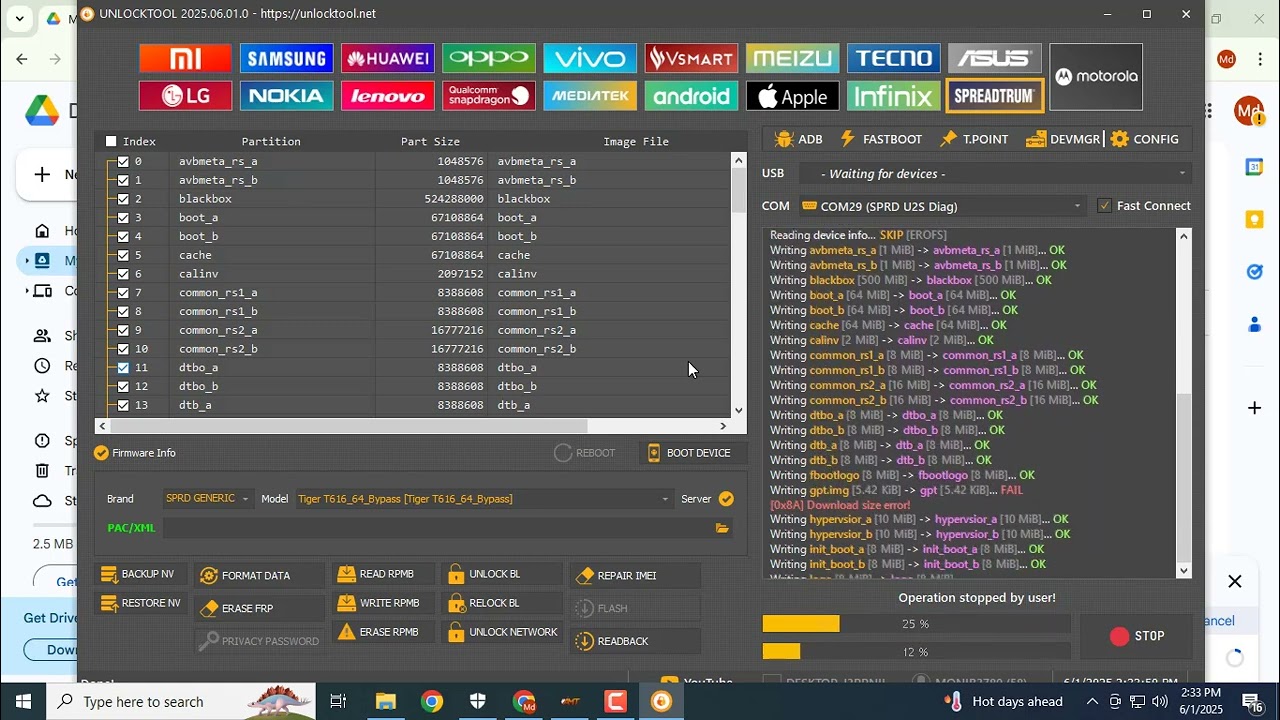
Task: Click the 25 % progress bar
Action: click(x=916, y=624)
